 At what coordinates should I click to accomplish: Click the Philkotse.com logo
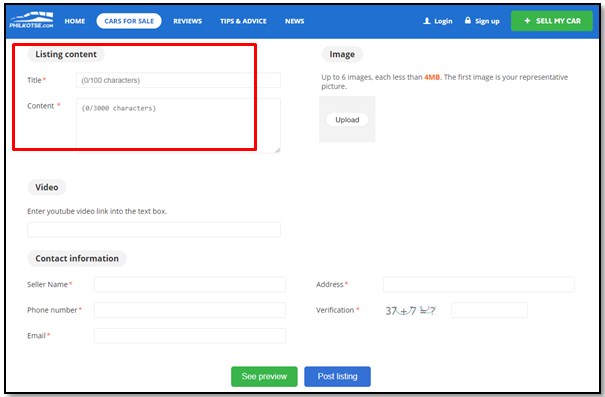click(31, 20)
